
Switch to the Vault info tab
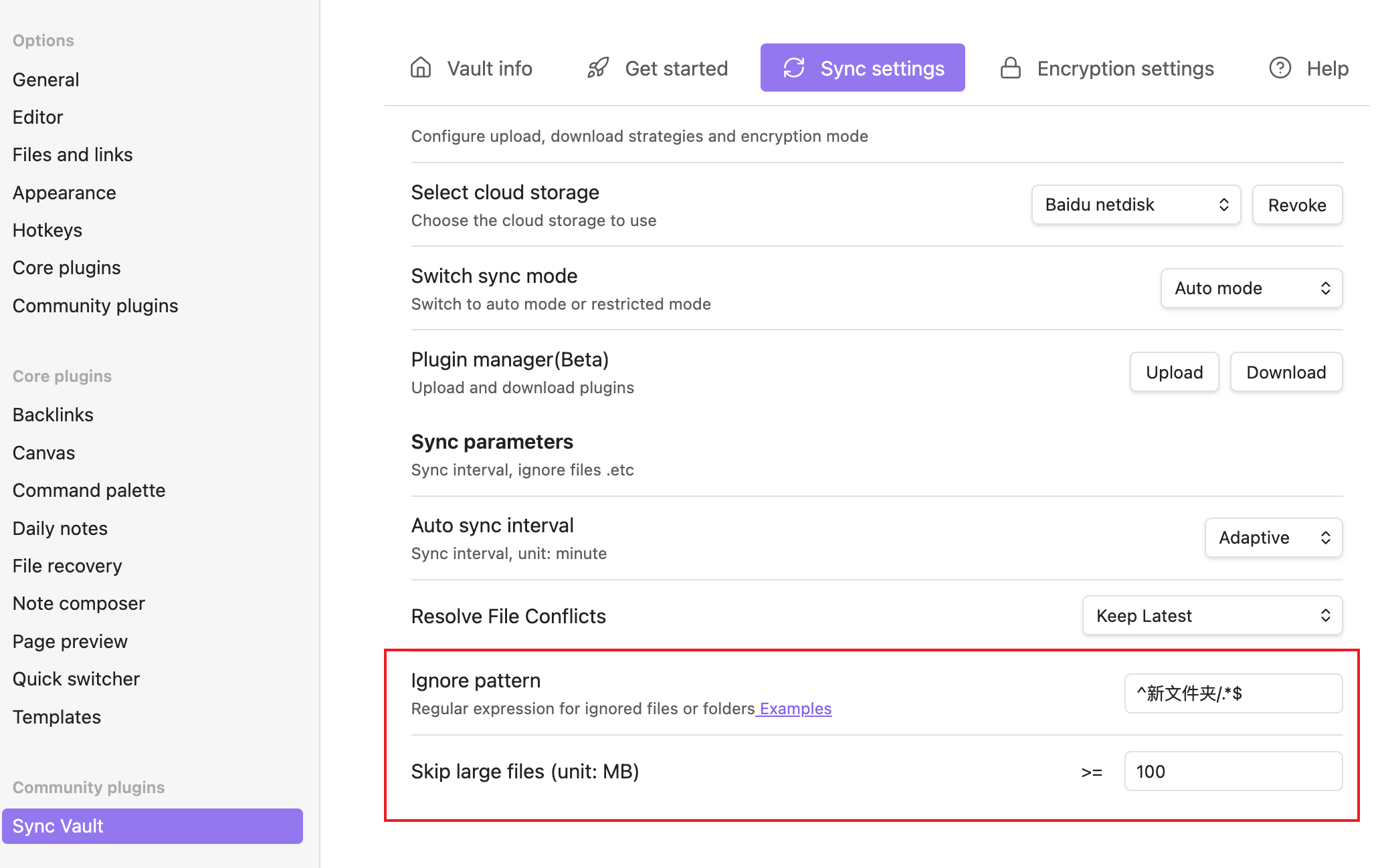(x=489, y=68)
